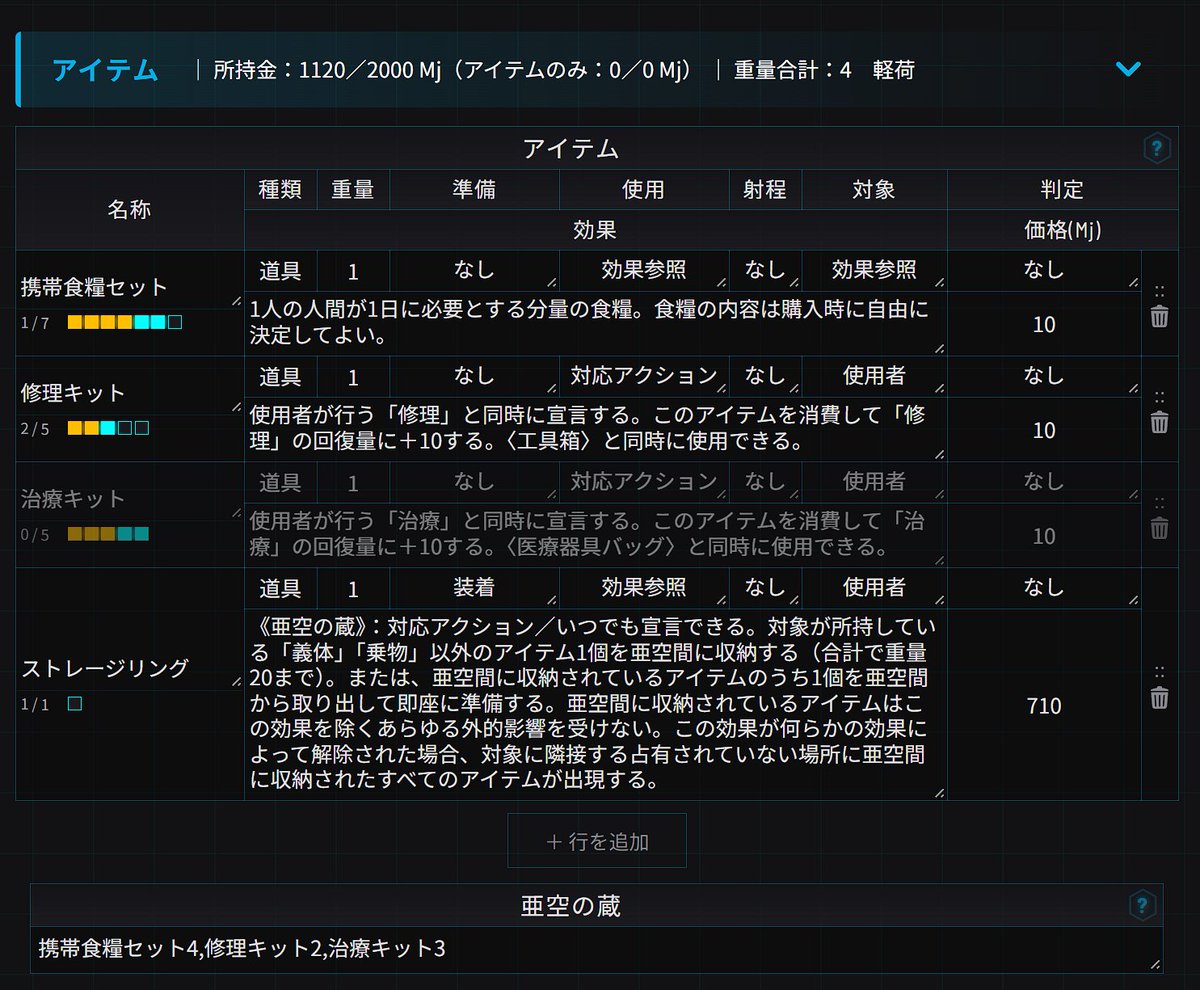Delete the 治療キット row with the trash icon
Screen dimensions: 1200x990
click(x=1159, y=528)
